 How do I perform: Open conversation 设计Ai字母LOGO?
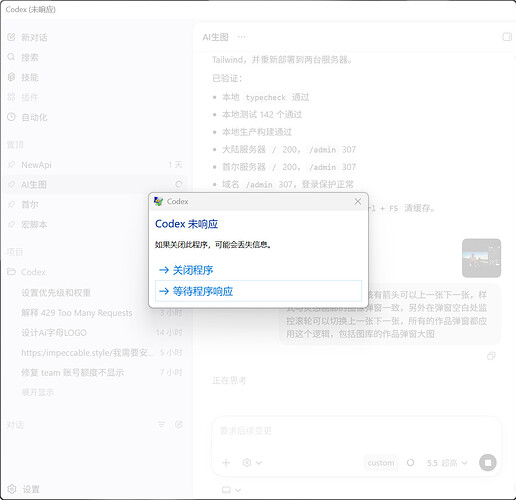[54, 333]
